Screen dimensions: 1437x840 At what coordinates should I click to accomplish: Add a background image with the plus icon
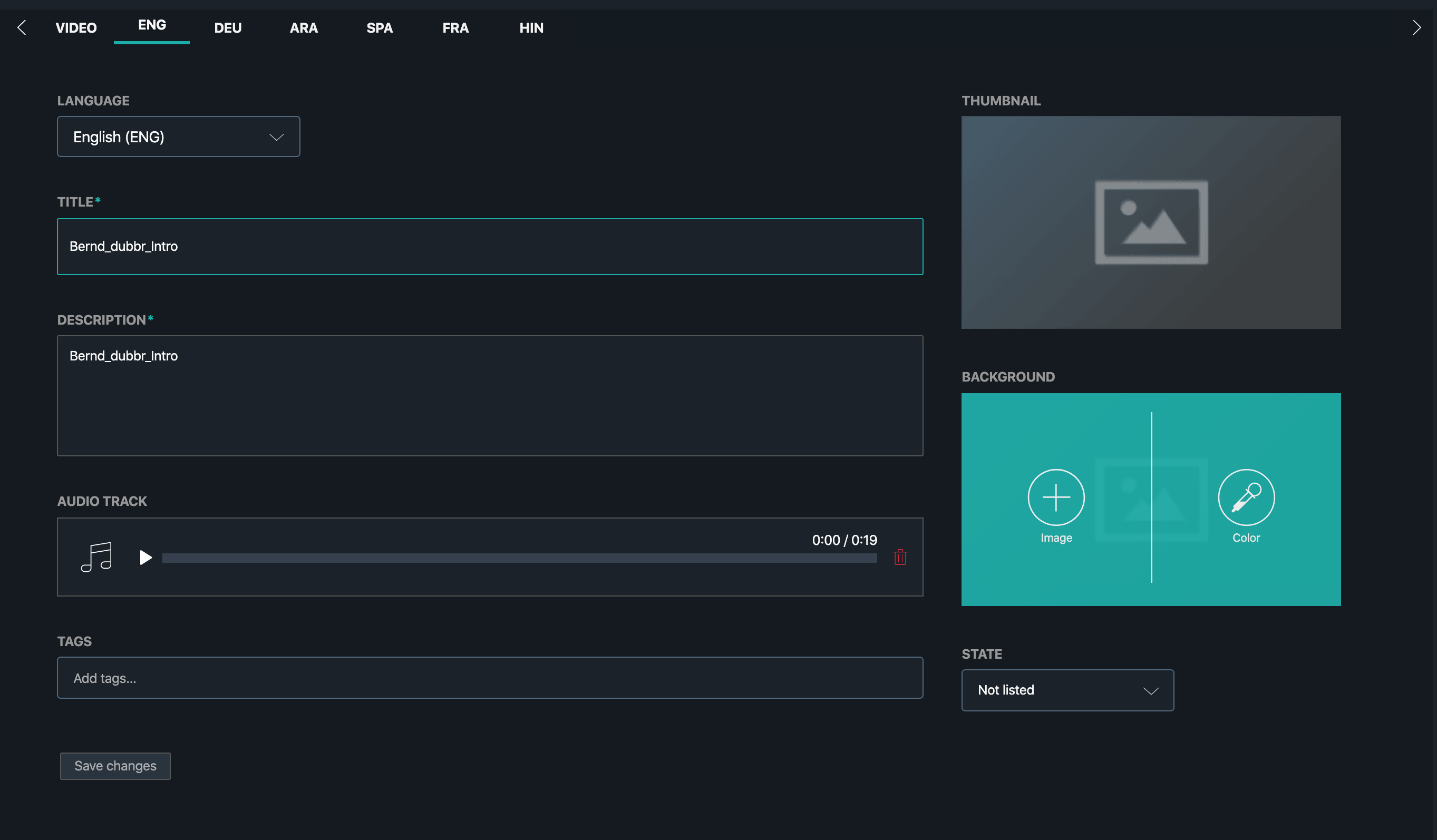point(1056,497)
